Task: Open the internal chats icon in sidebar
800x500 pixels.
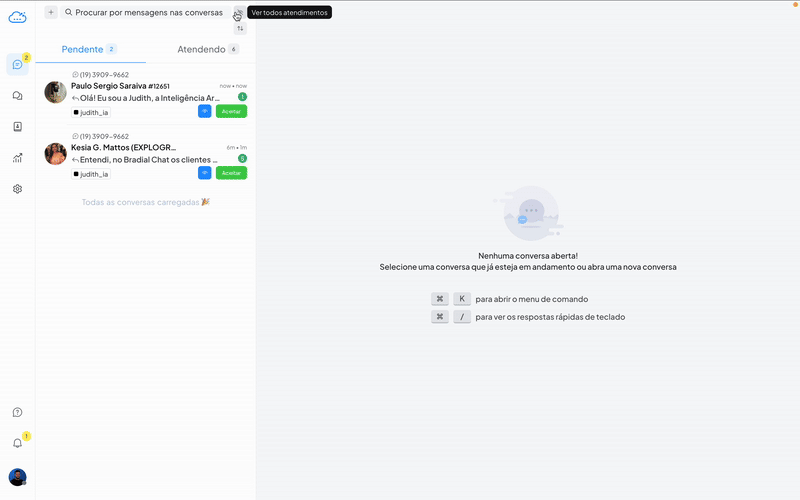Action: (x=17, y=96)
